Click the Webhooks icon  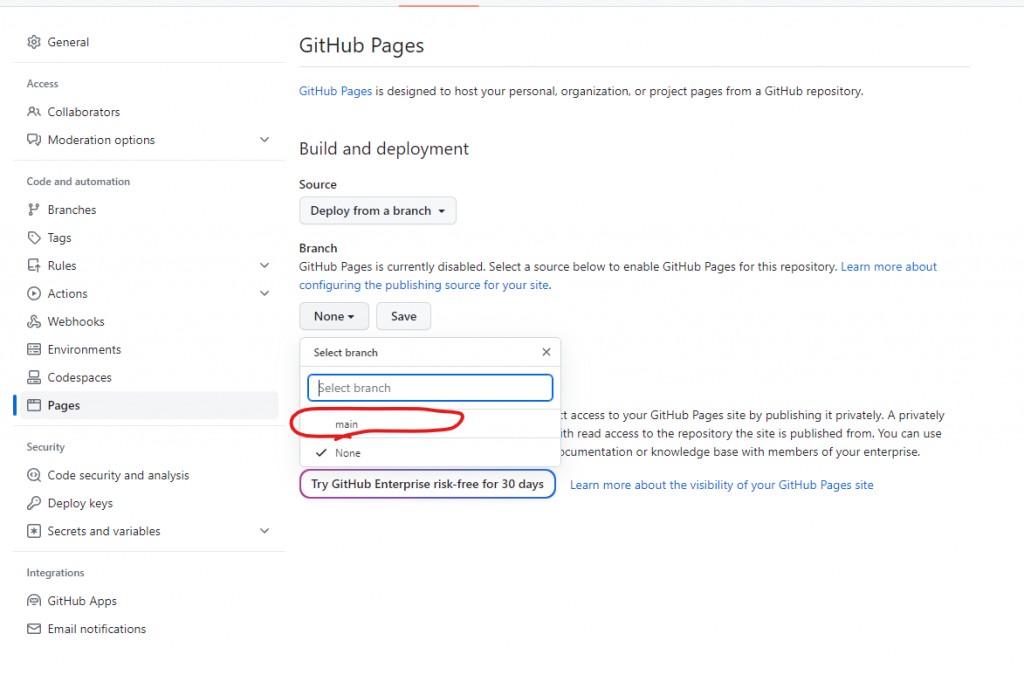[x=34, y=321]
